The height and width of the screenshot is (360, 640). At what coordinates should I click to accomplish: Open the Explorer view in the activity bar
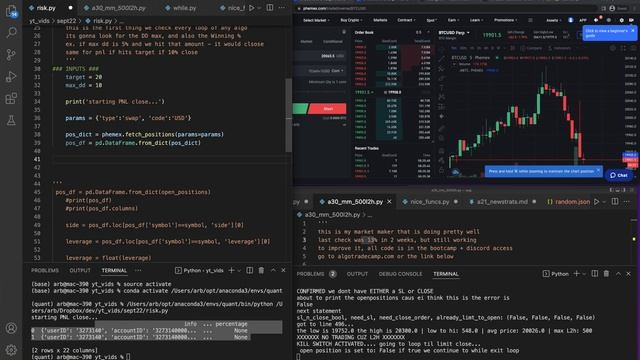point(11,11)
